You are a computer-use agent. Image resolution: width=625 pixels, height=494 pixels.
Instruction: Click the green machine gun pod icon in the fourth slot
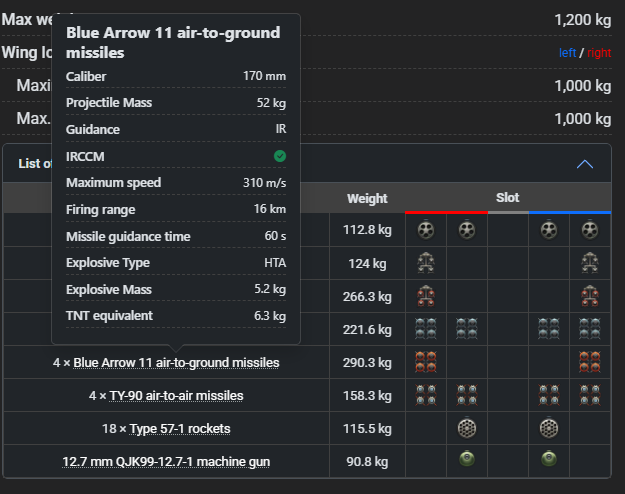point(549,459)
